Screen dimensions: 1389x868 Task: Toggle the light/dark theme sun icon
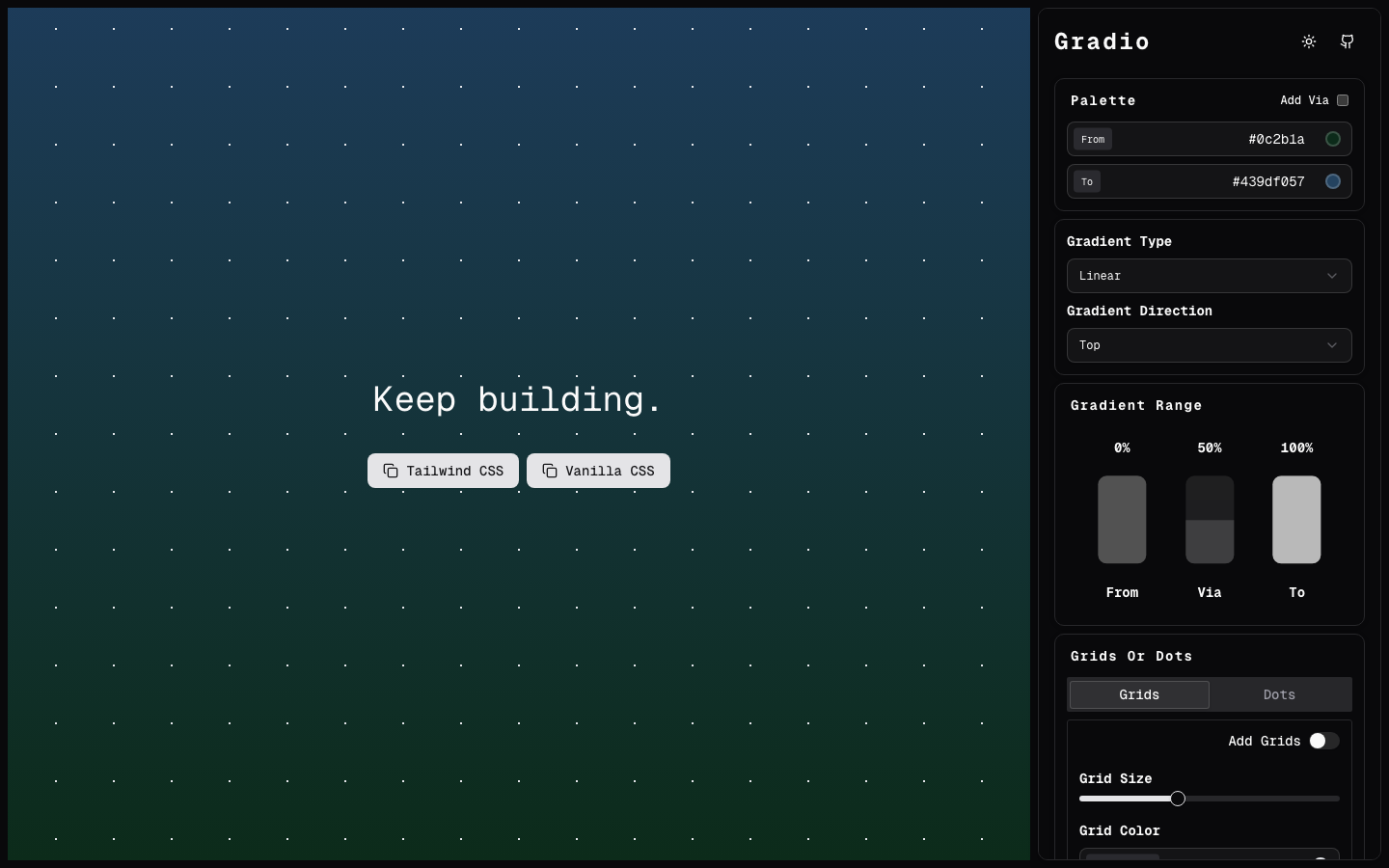coord(1309,41)
